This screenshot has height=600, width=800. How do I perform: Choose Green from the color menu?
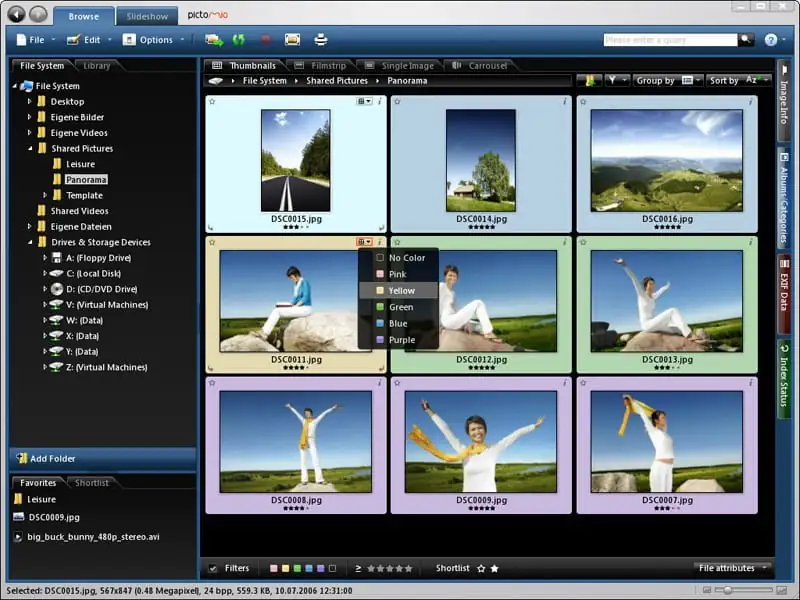[x=400, y=307]
